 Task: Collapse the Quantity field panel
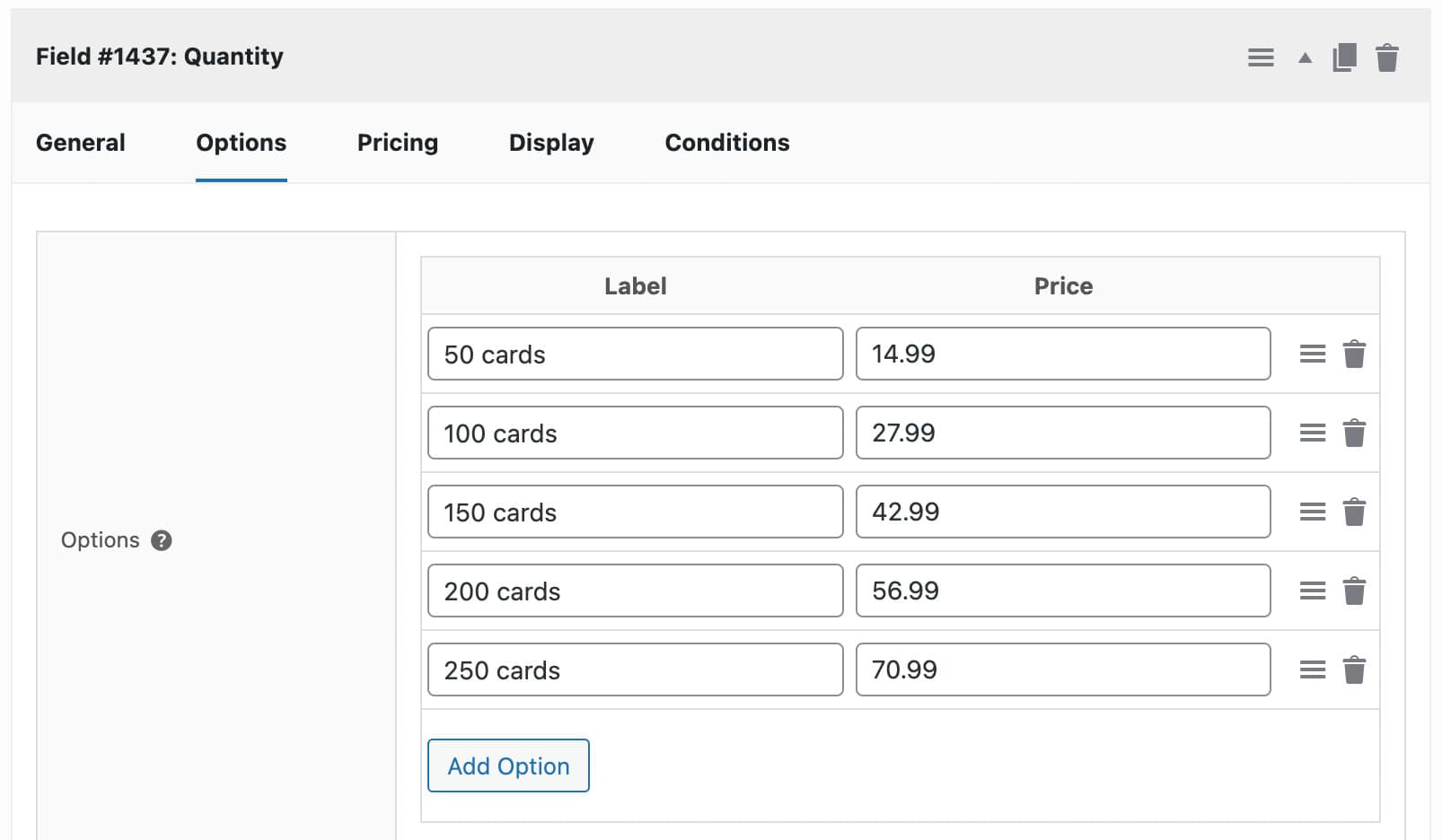click(1302, 57)
